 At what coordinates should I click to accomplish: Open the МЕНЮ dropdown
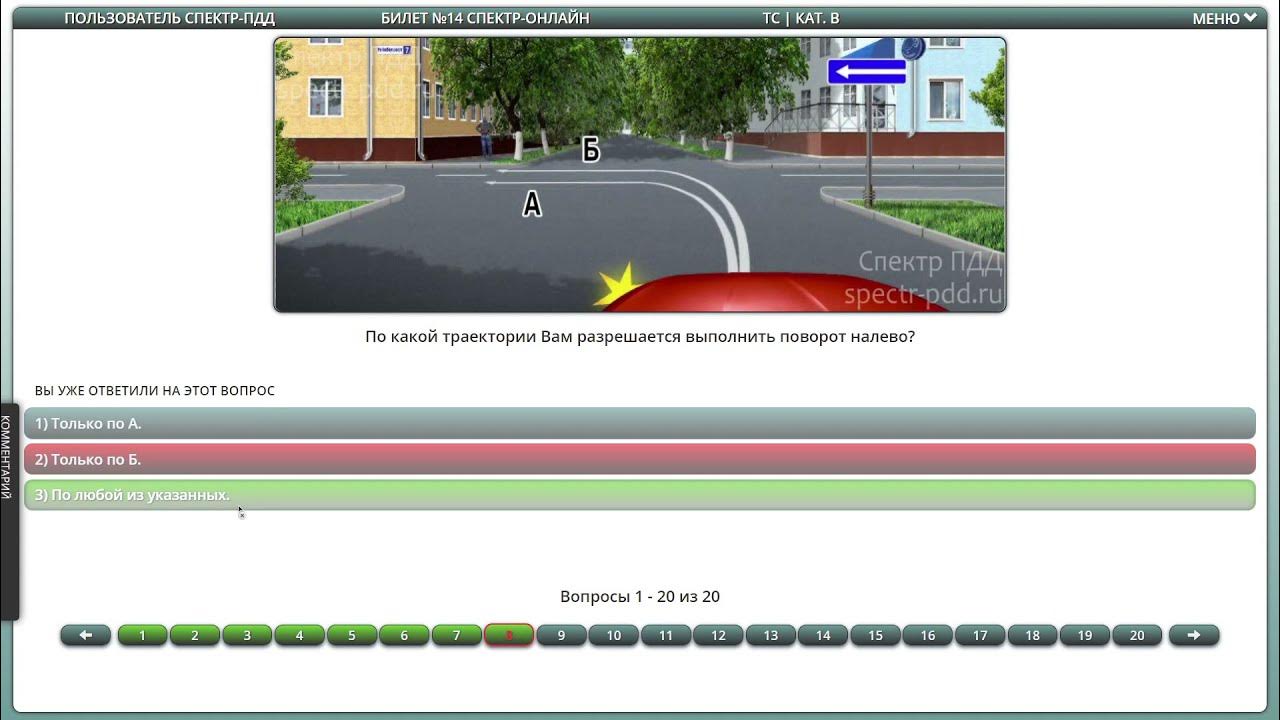click(1224, 18)
